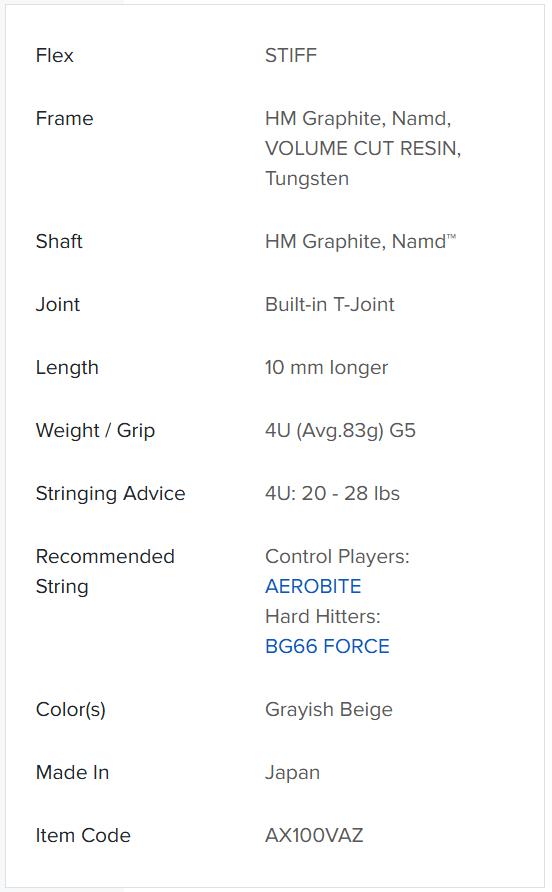
Task: Click the Length label
Action: (67, 367)
